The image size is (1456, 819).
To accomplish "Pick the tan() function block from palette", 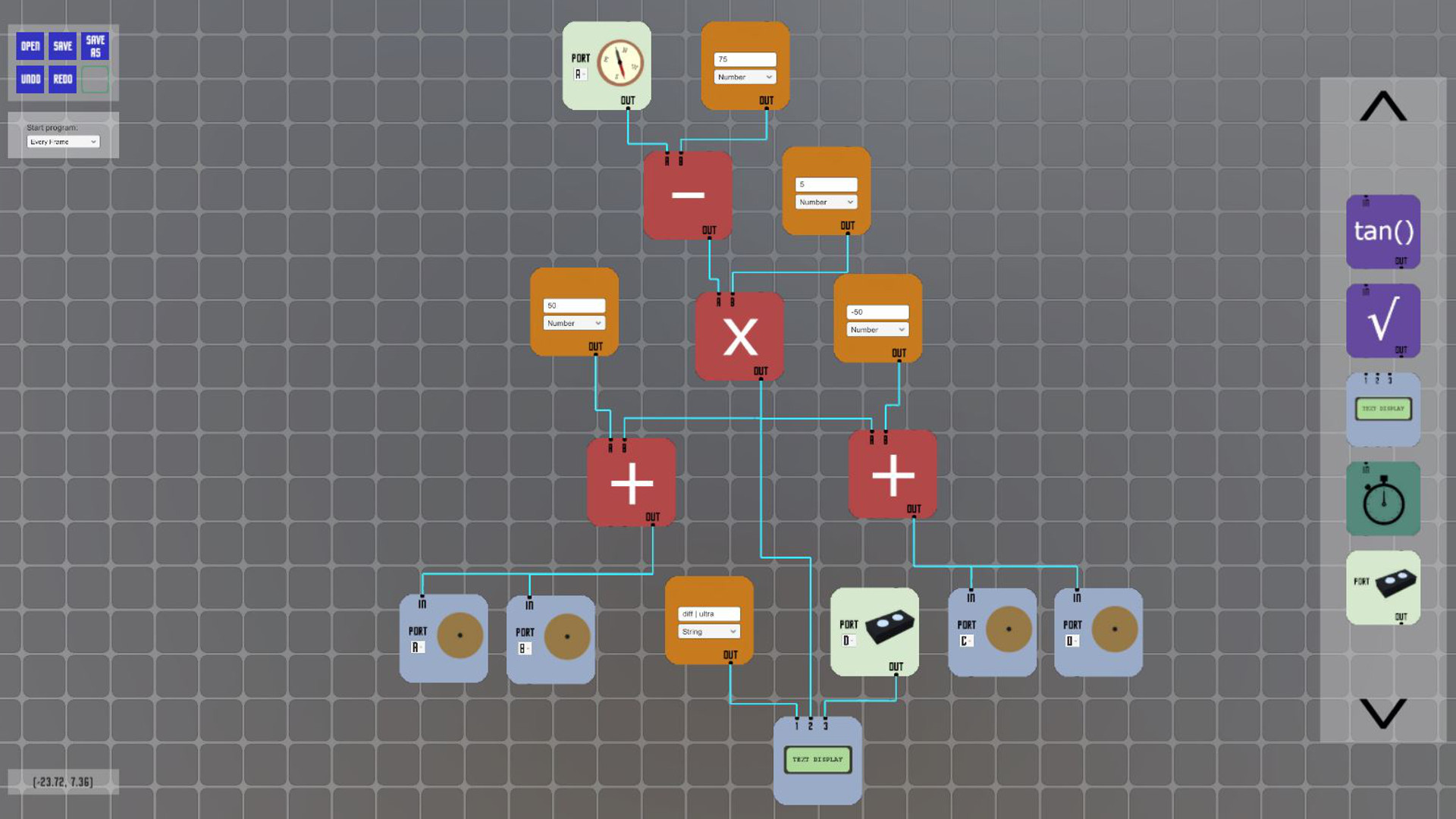I will [1383, 231].
